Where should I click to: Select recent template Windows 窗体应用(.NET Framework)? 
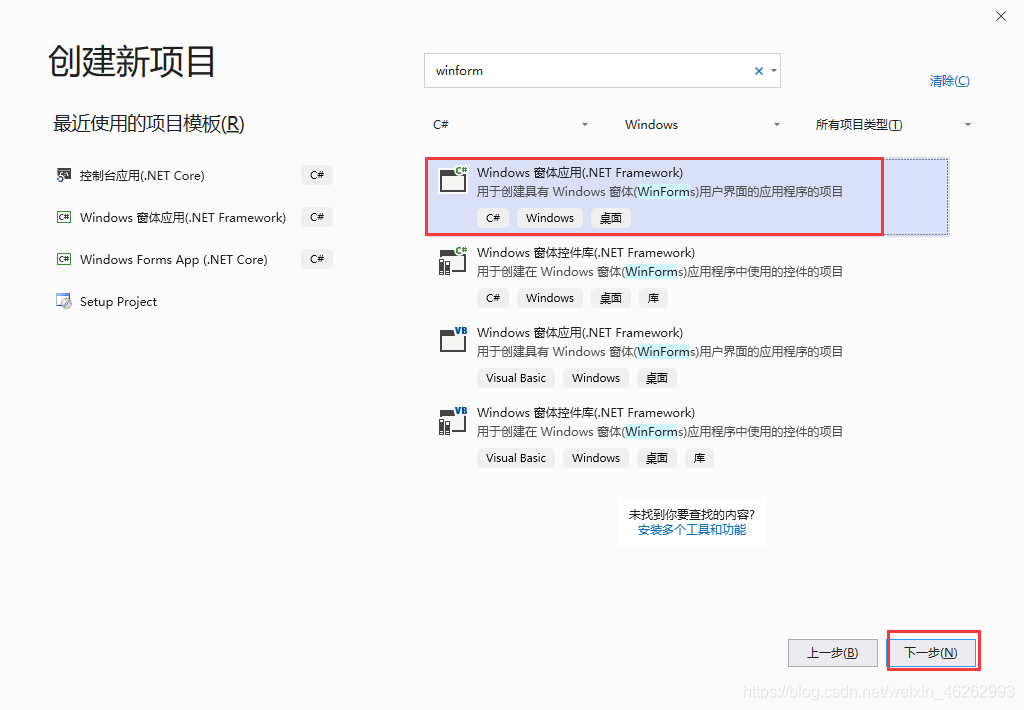[x=183, y=218]
